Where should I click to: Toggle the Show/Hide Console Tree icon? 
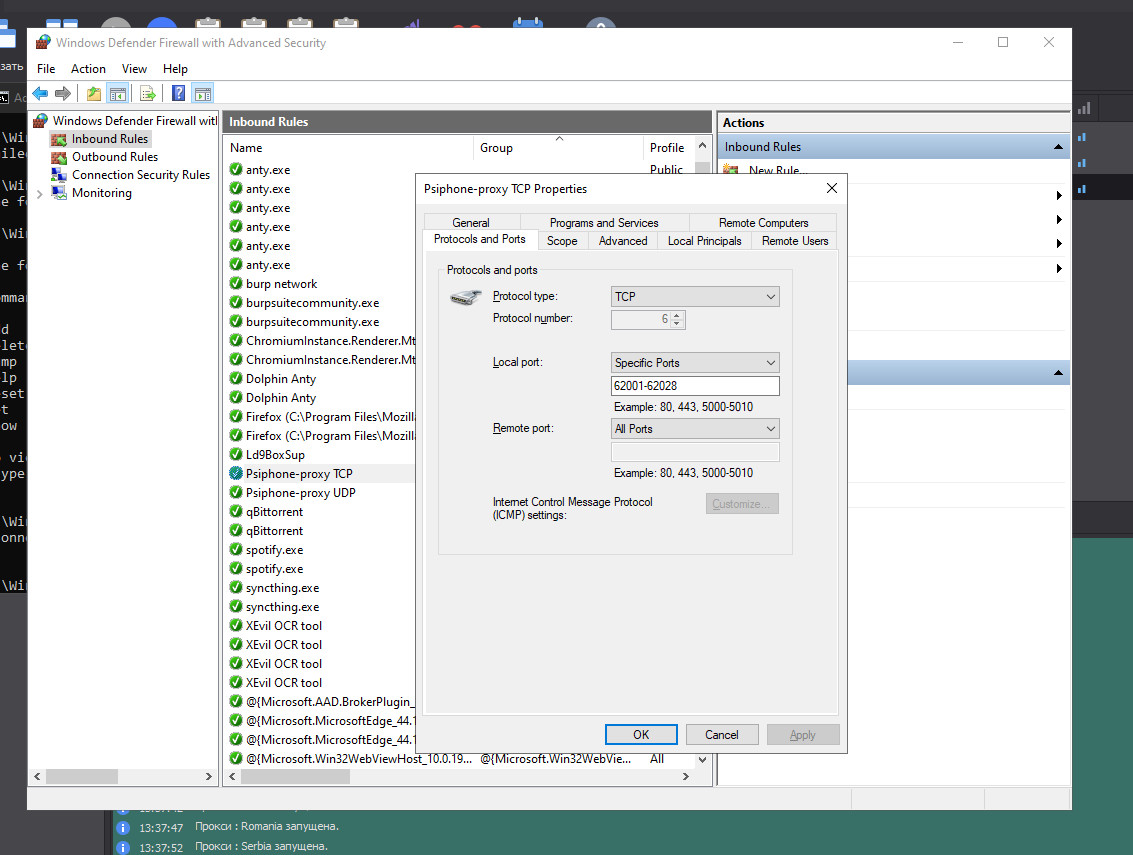point(118,94)
